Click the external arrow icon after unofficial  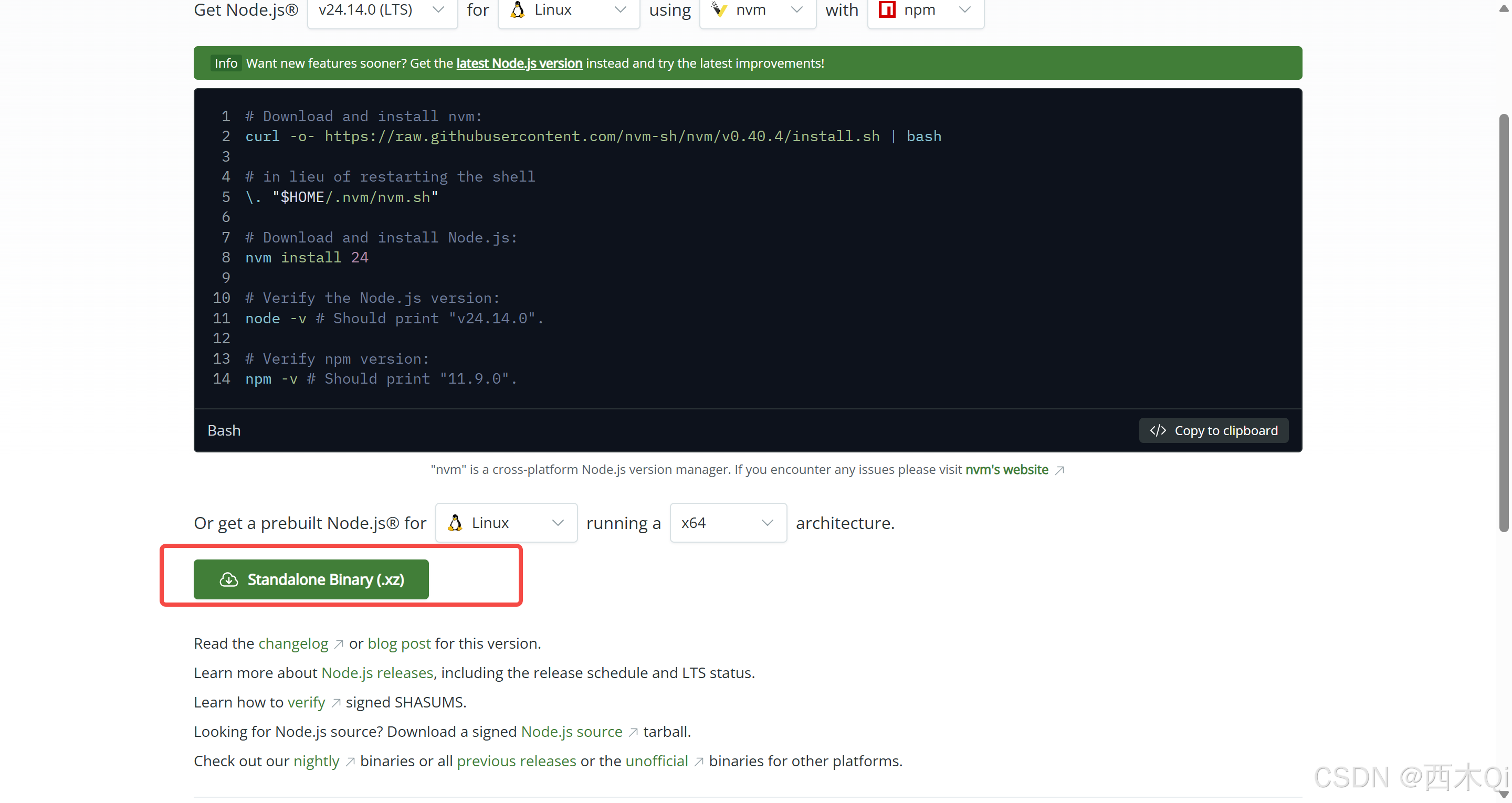(698, 762)
